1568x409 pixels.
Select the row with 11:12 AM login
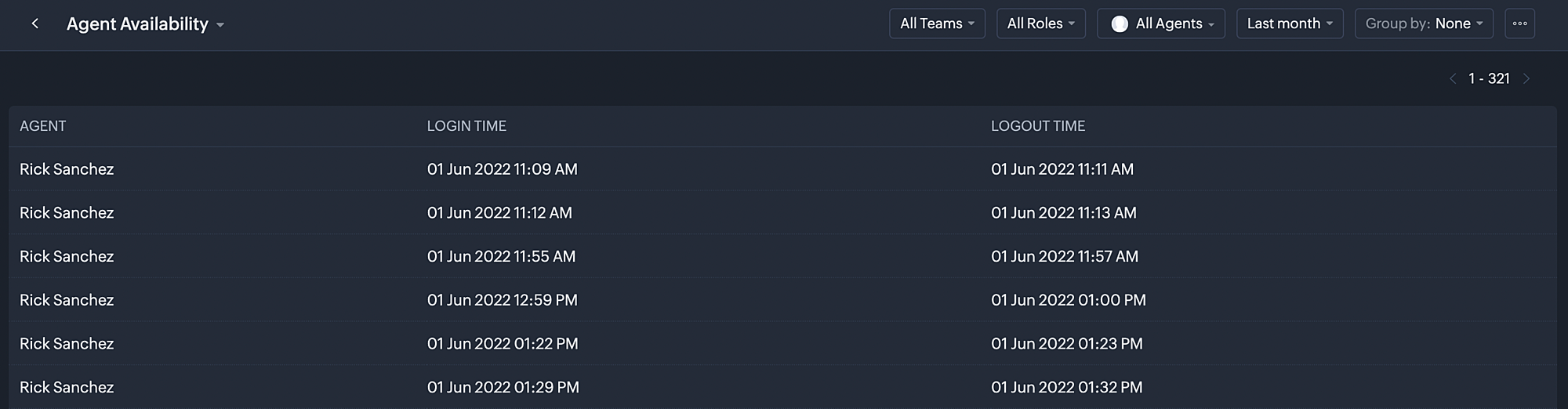point(782,213)
